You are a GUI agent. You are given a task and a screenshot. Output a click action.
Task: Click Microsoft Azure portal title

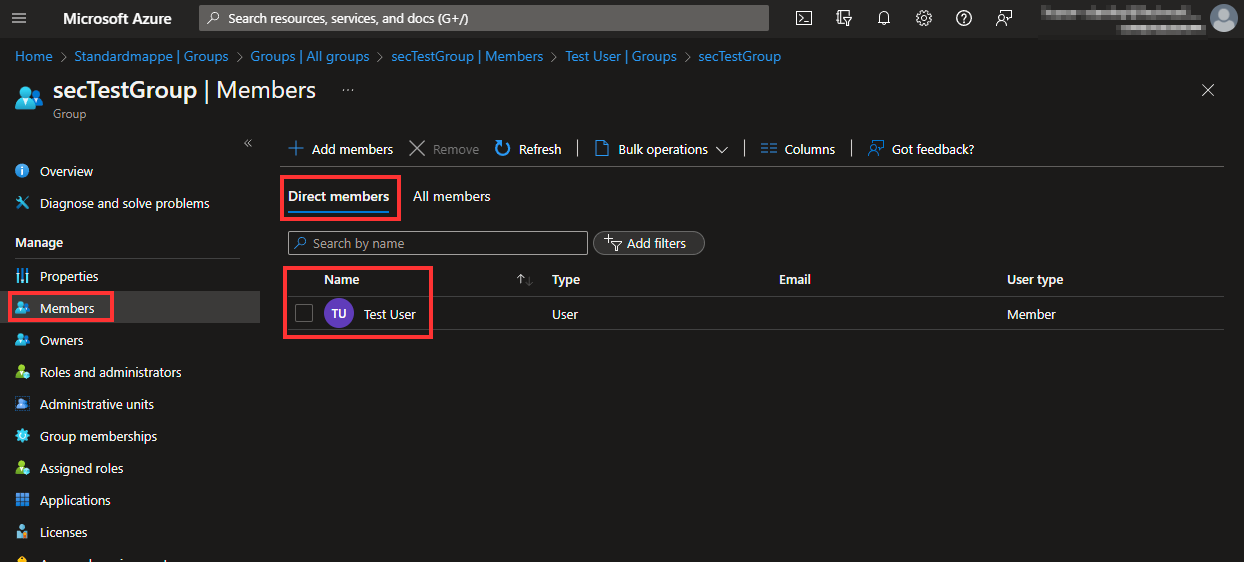117,18
